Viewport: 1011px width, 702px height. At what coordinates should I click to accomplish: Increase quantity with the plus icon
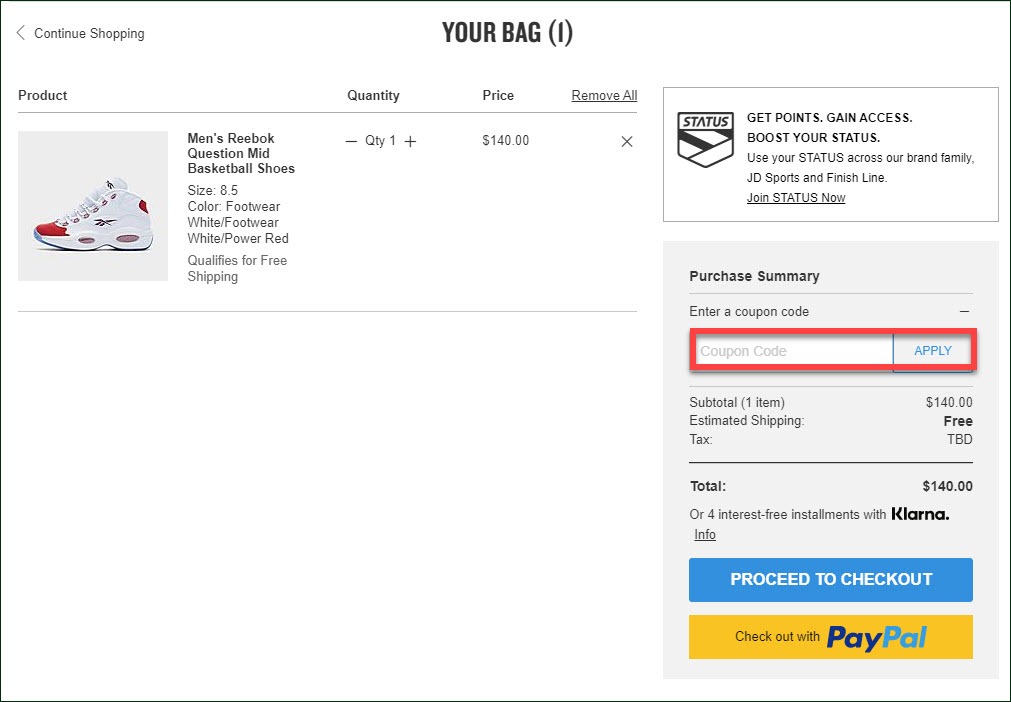pyautogui.click(x=410, y=141)
